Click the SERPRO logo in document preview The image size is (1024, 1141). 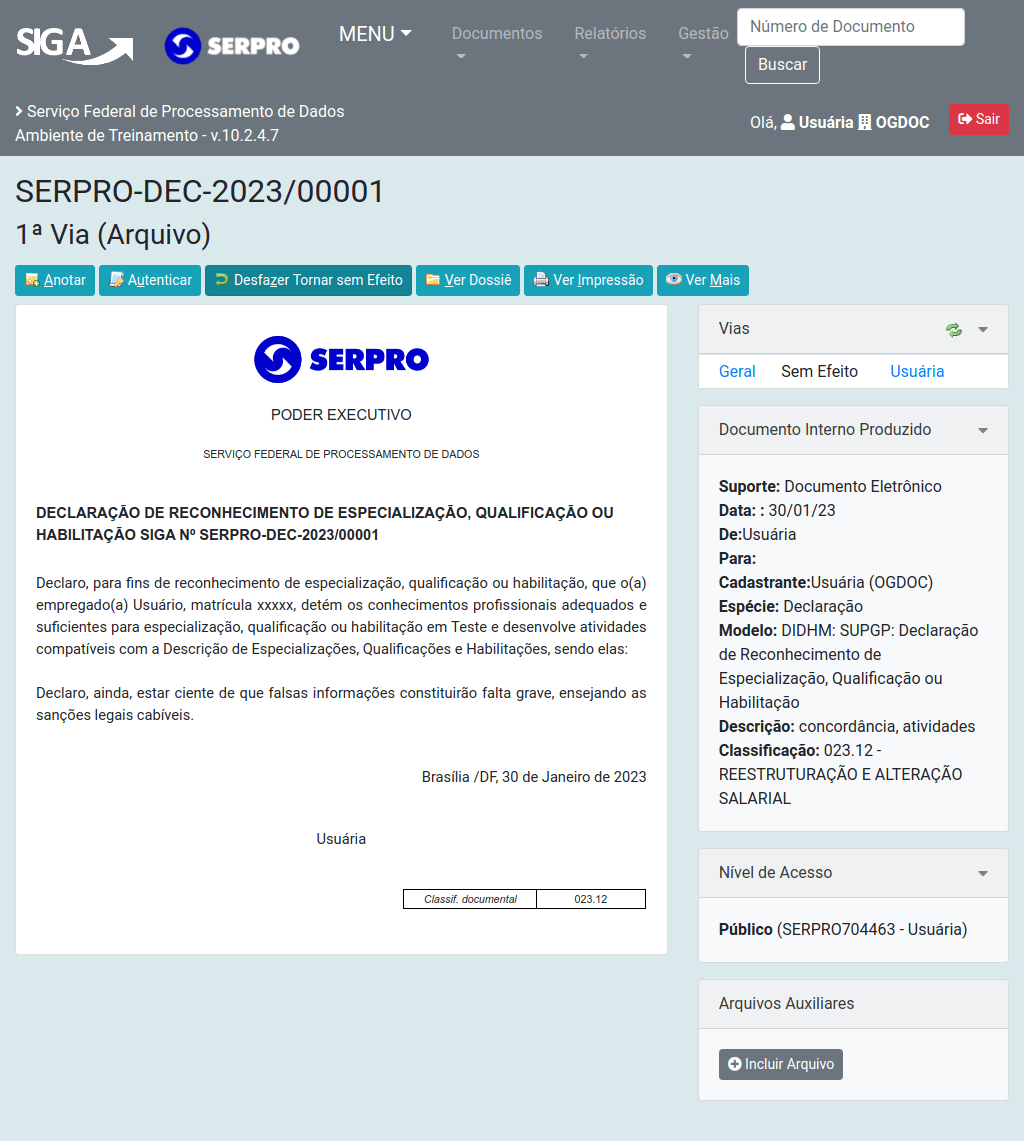coord(341,359)
